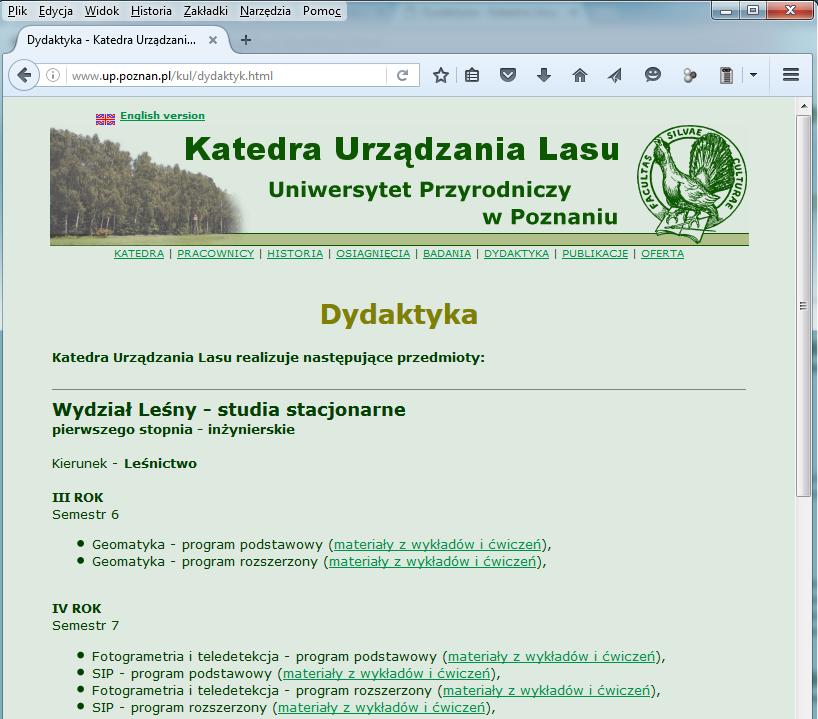This screenshot has height=719, width=818.
Task: Open the BADANIA navigation link
Action: tap(447, 254)
